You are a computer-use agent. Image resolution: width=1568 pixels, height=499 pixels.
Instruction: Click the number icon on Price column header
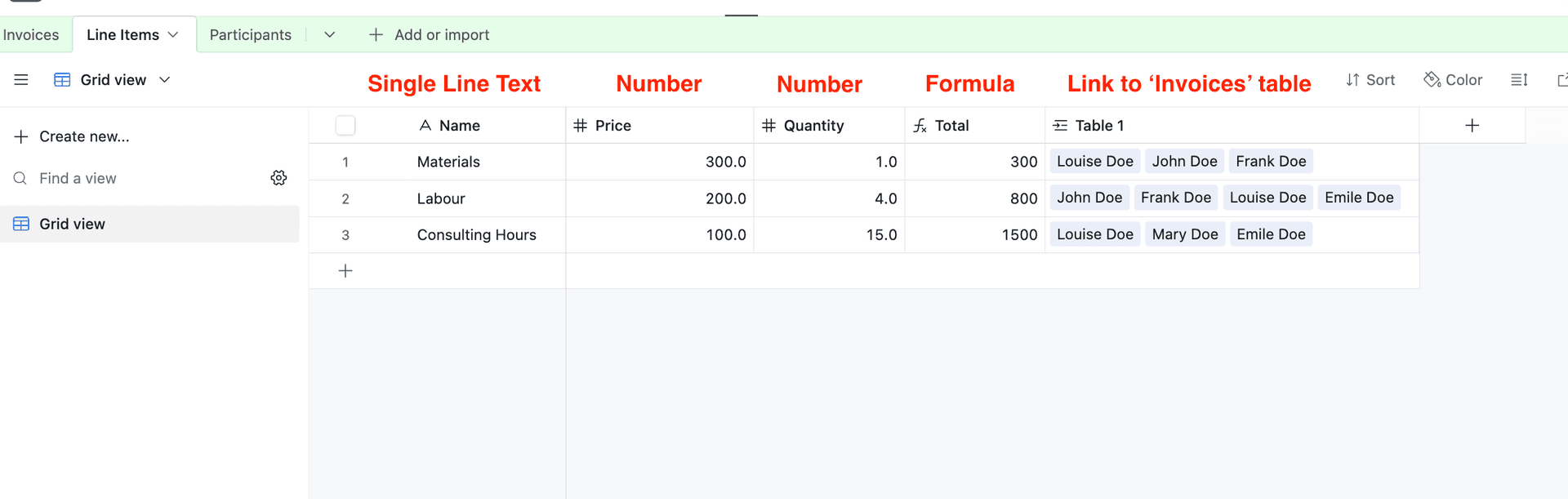(x=581, y=125)
